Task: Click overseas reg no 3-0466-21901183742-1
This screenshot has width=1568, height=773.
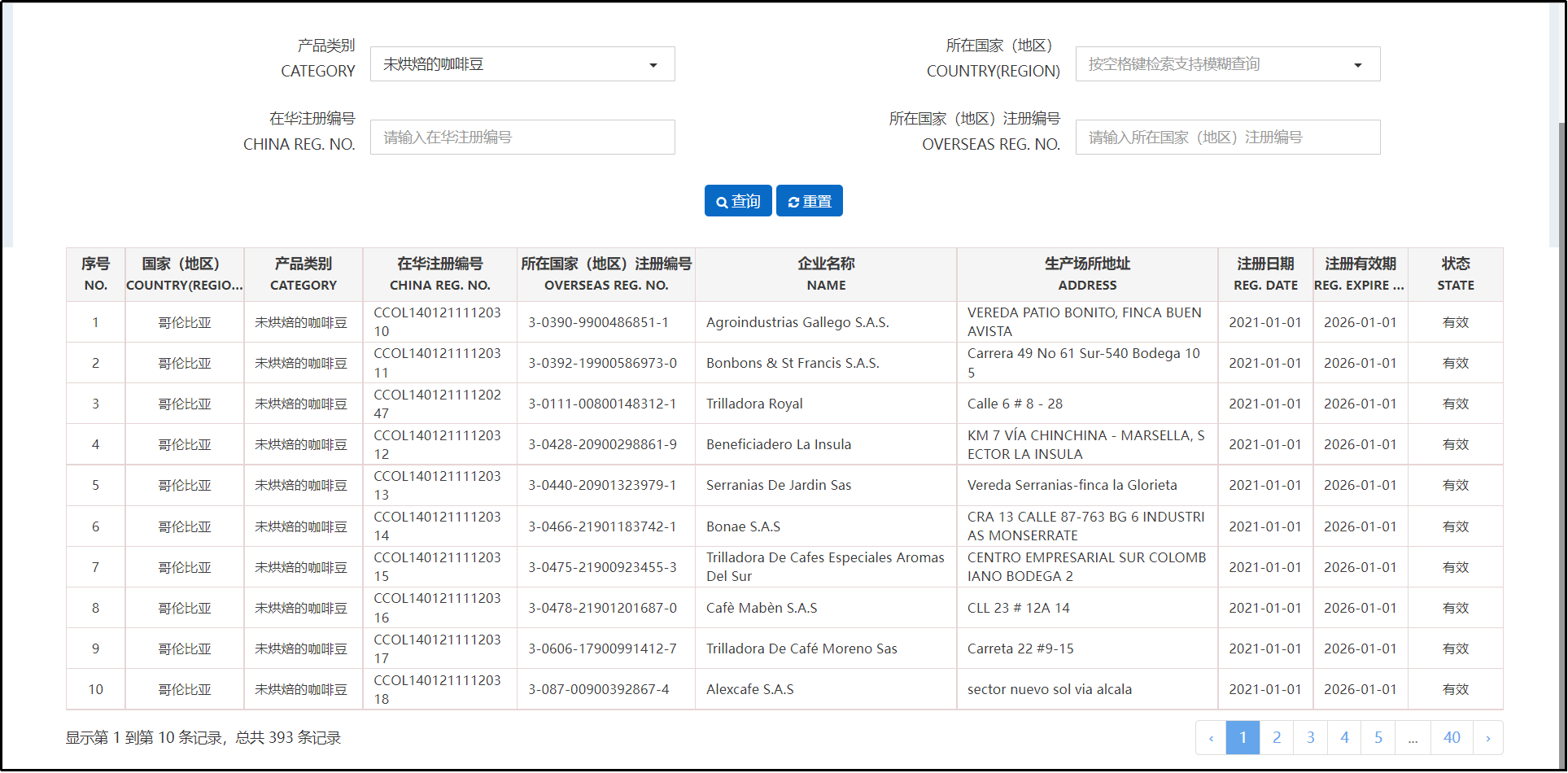Action: tap(602, 526)
